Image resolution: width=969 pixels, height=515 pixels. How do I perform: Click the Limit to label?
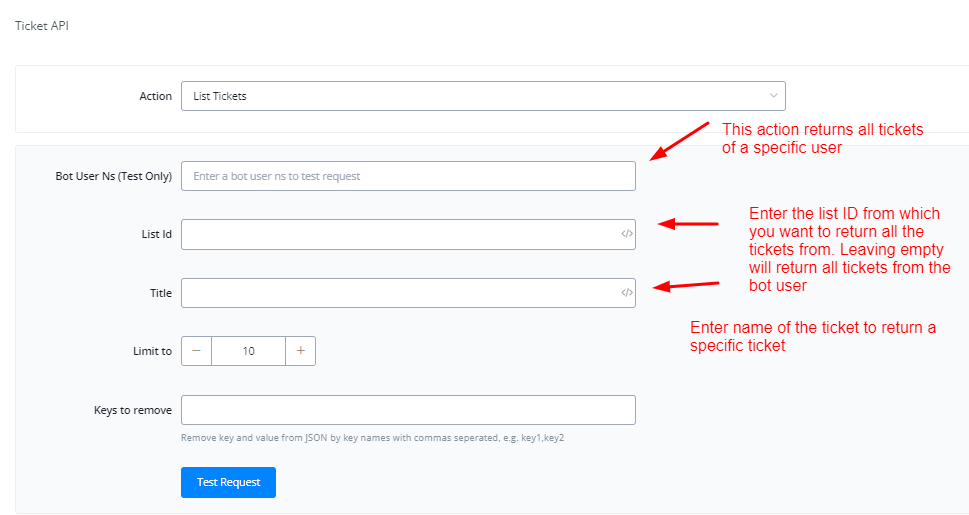[152, 351]
